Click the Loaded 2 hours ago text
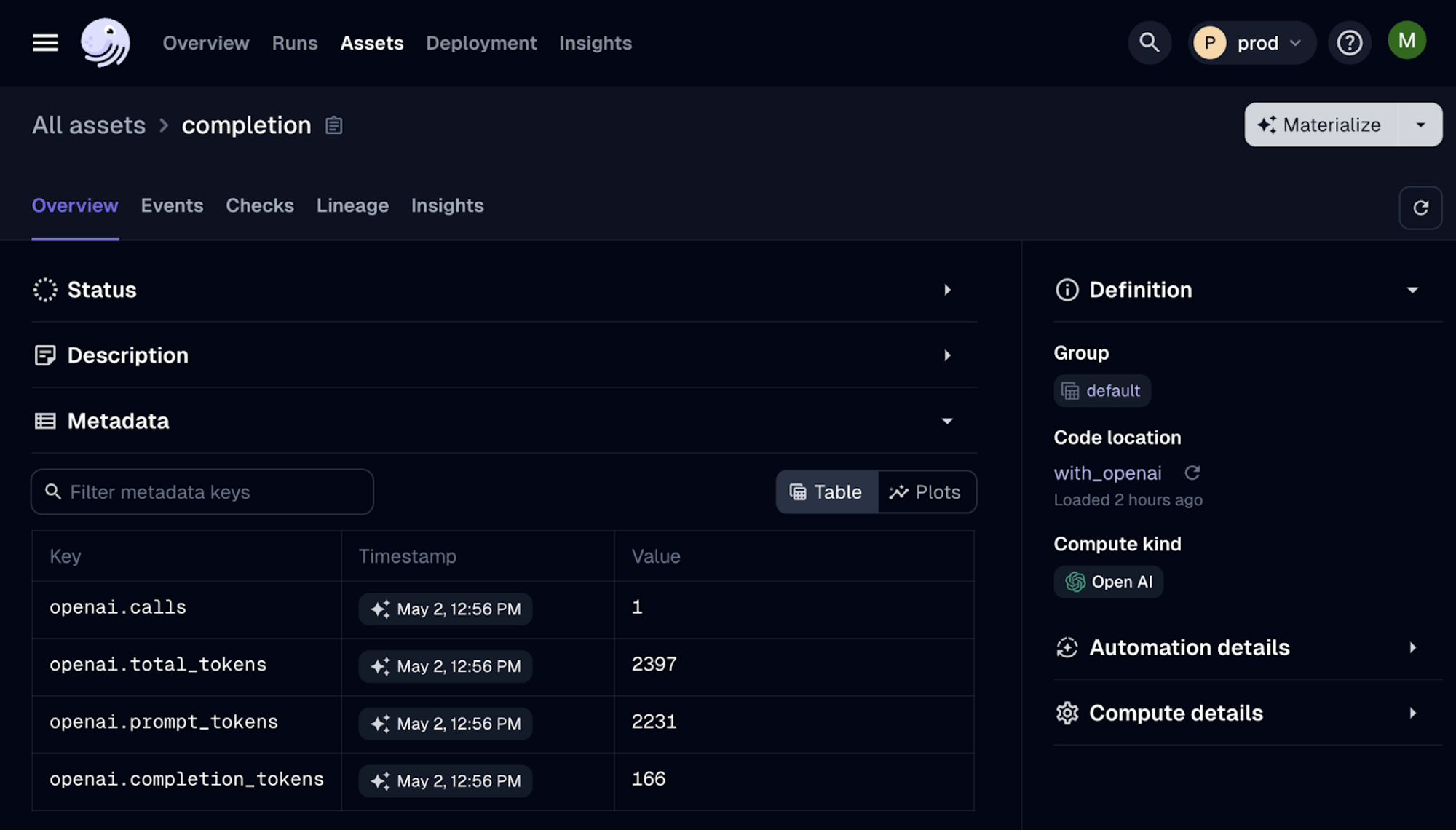 1128,500
